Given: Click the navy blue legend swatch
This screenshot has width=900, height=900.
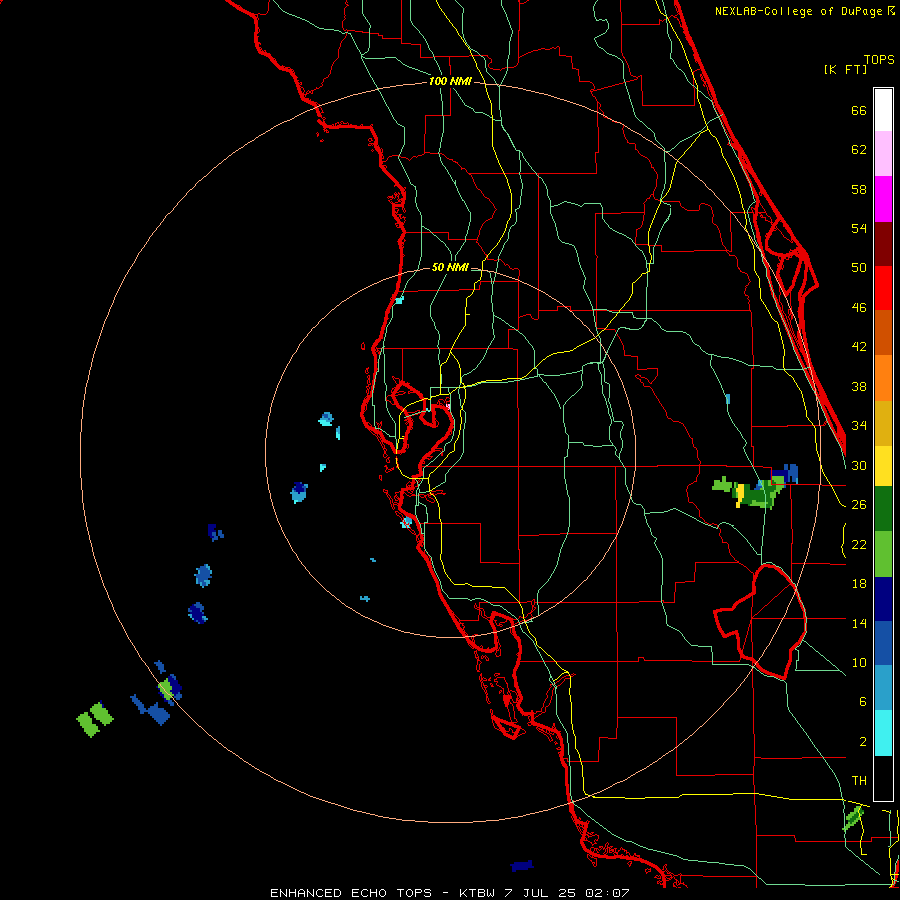Looking at the screenshot, I should [883, 599].
